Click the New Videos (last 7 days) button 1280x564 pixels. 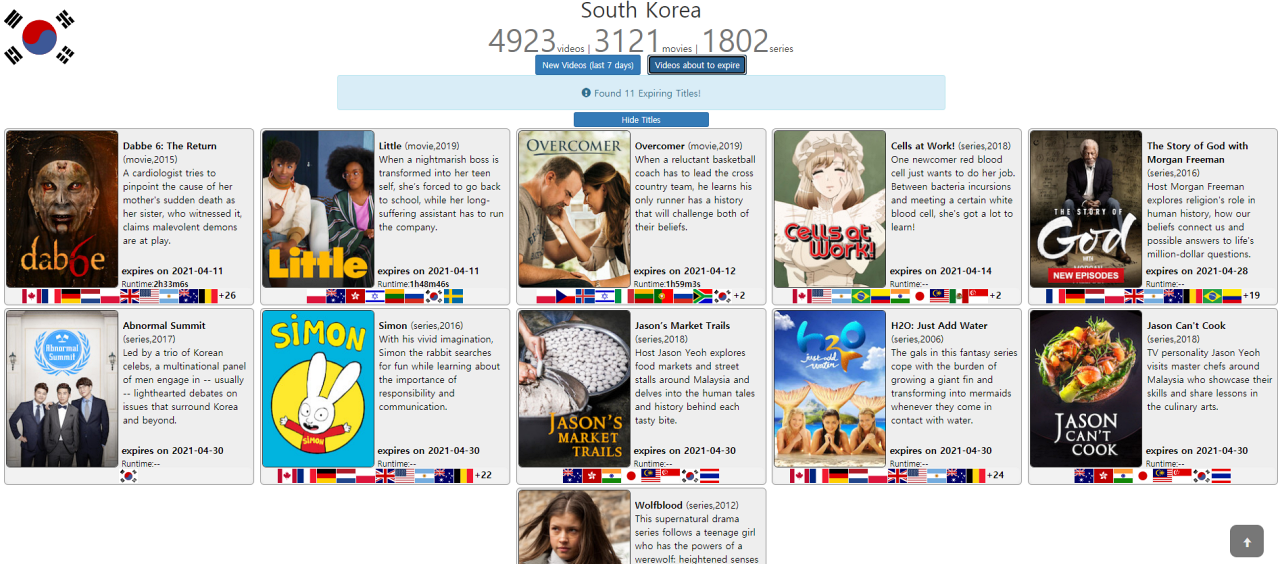[x=588, y=66]
